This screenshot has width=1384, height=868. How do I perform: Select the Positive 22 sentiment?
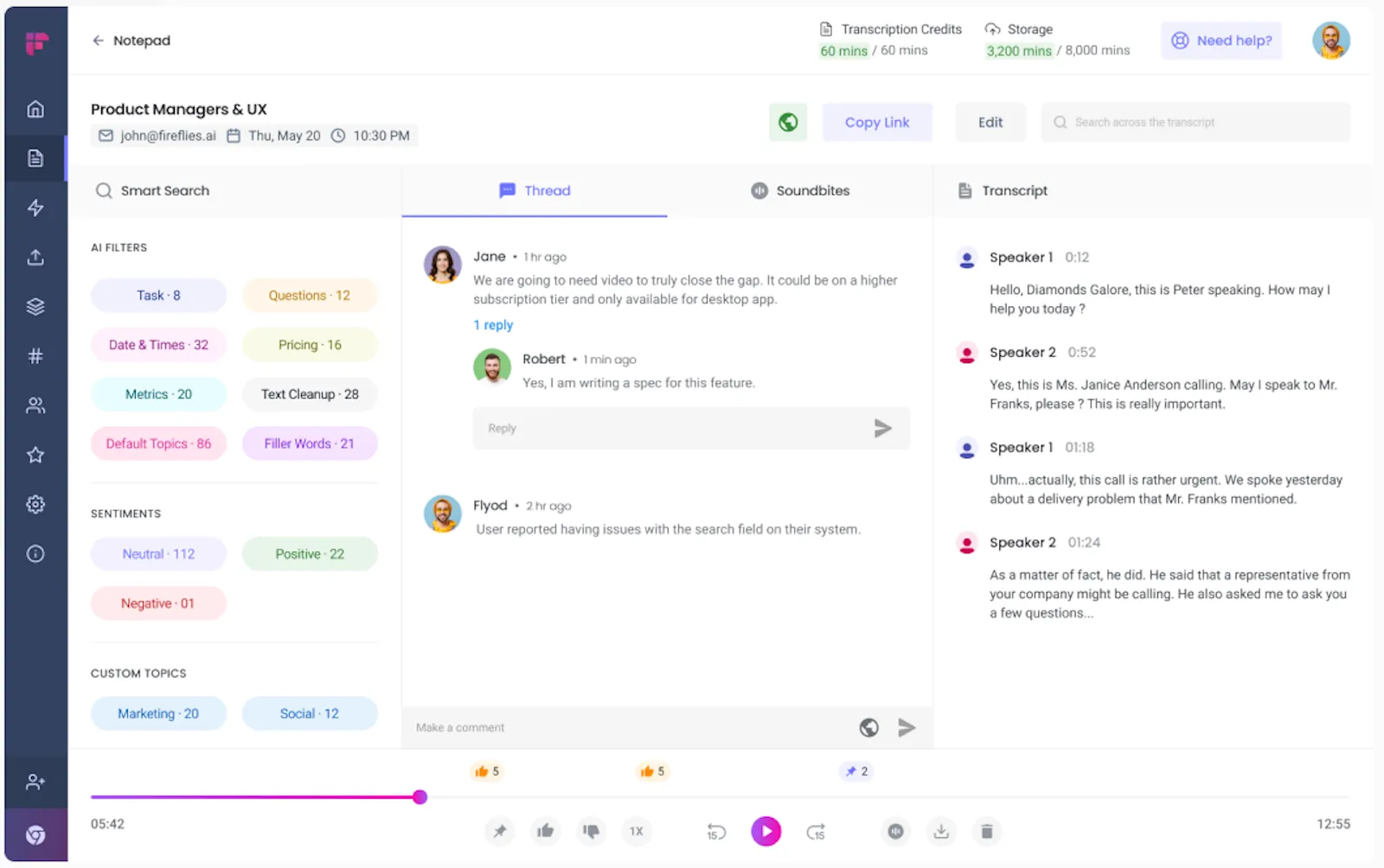(310, 554)
